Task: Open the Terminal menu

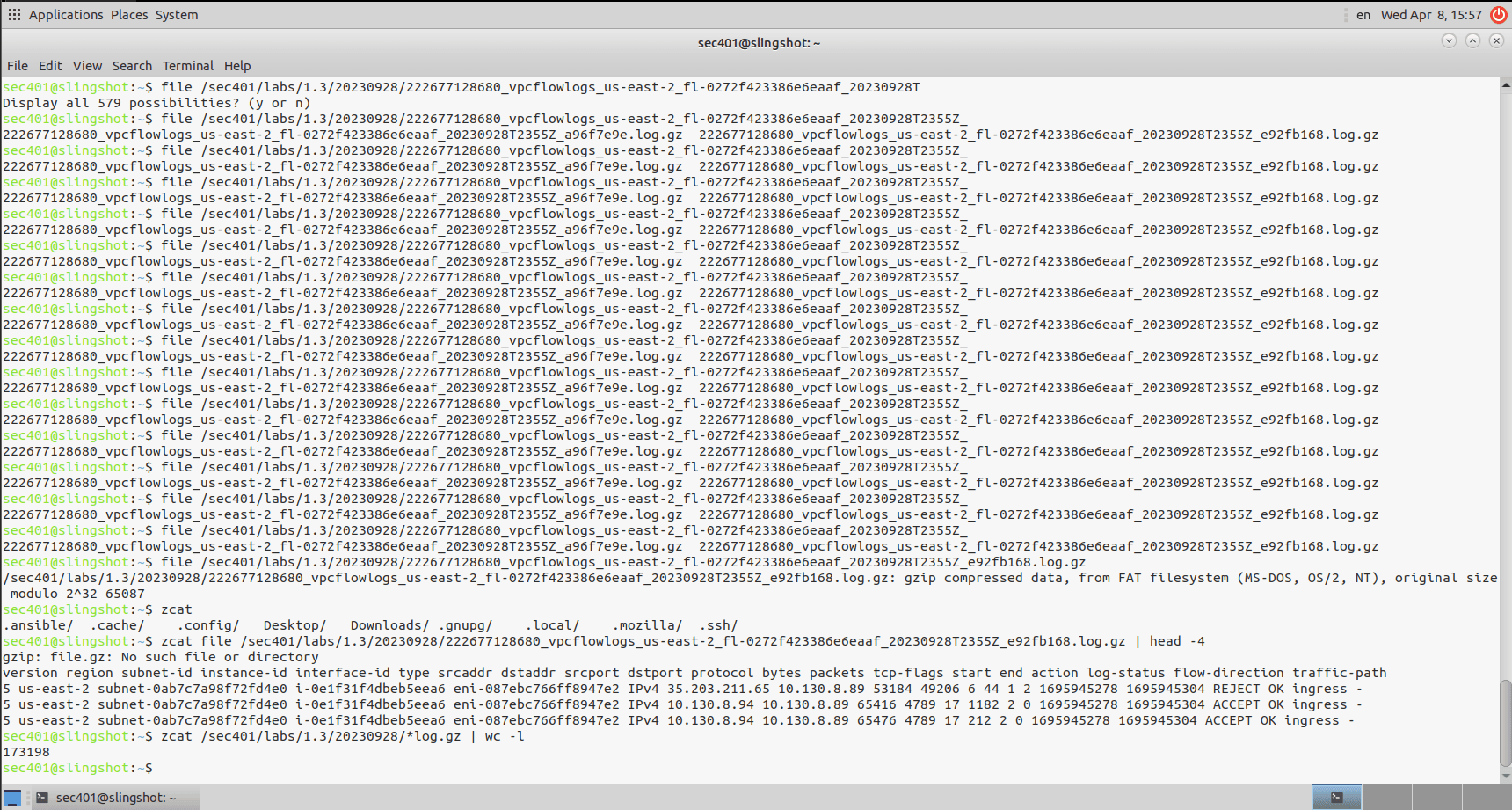Action: (x=187, y=66)
